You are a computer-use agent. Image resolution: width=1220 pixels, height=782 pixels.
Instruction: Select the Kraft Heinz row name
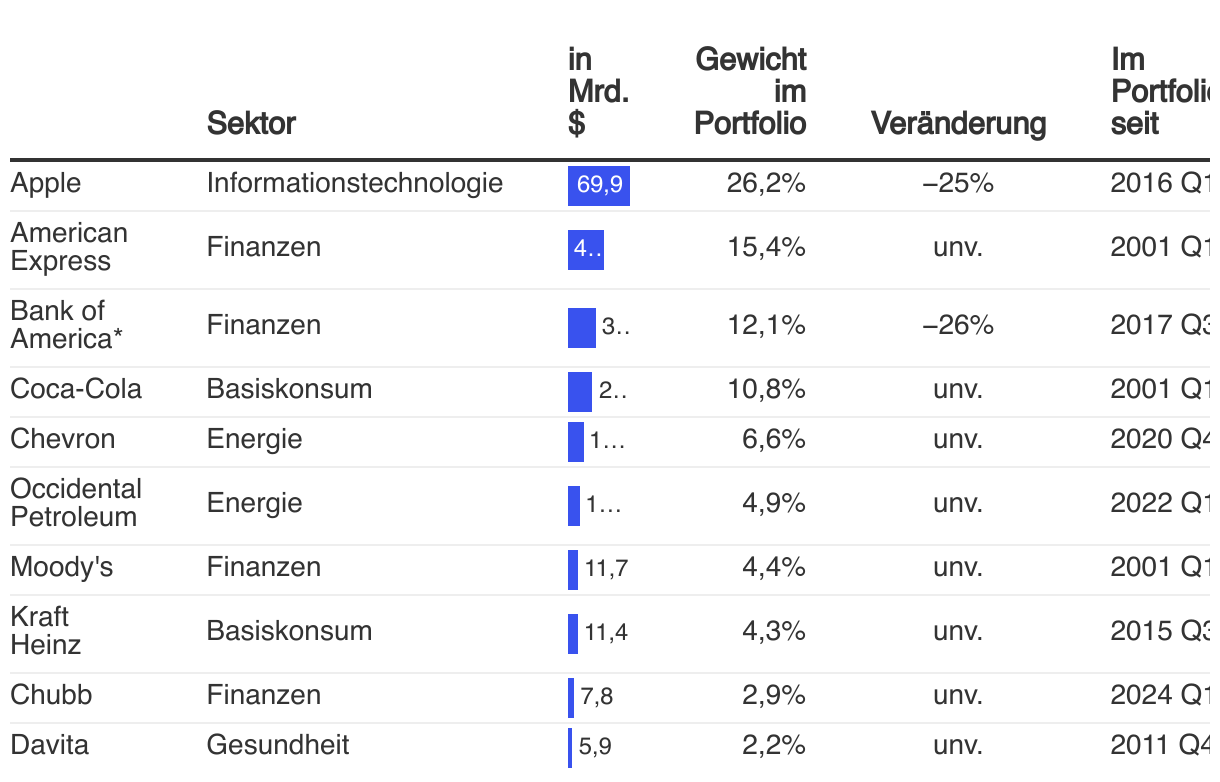click(45, 631)
